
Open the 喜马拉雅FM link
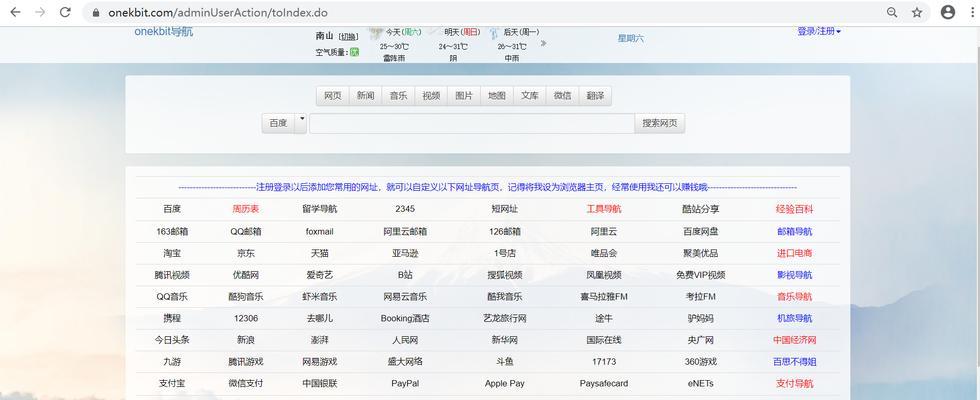pos(604,297)
